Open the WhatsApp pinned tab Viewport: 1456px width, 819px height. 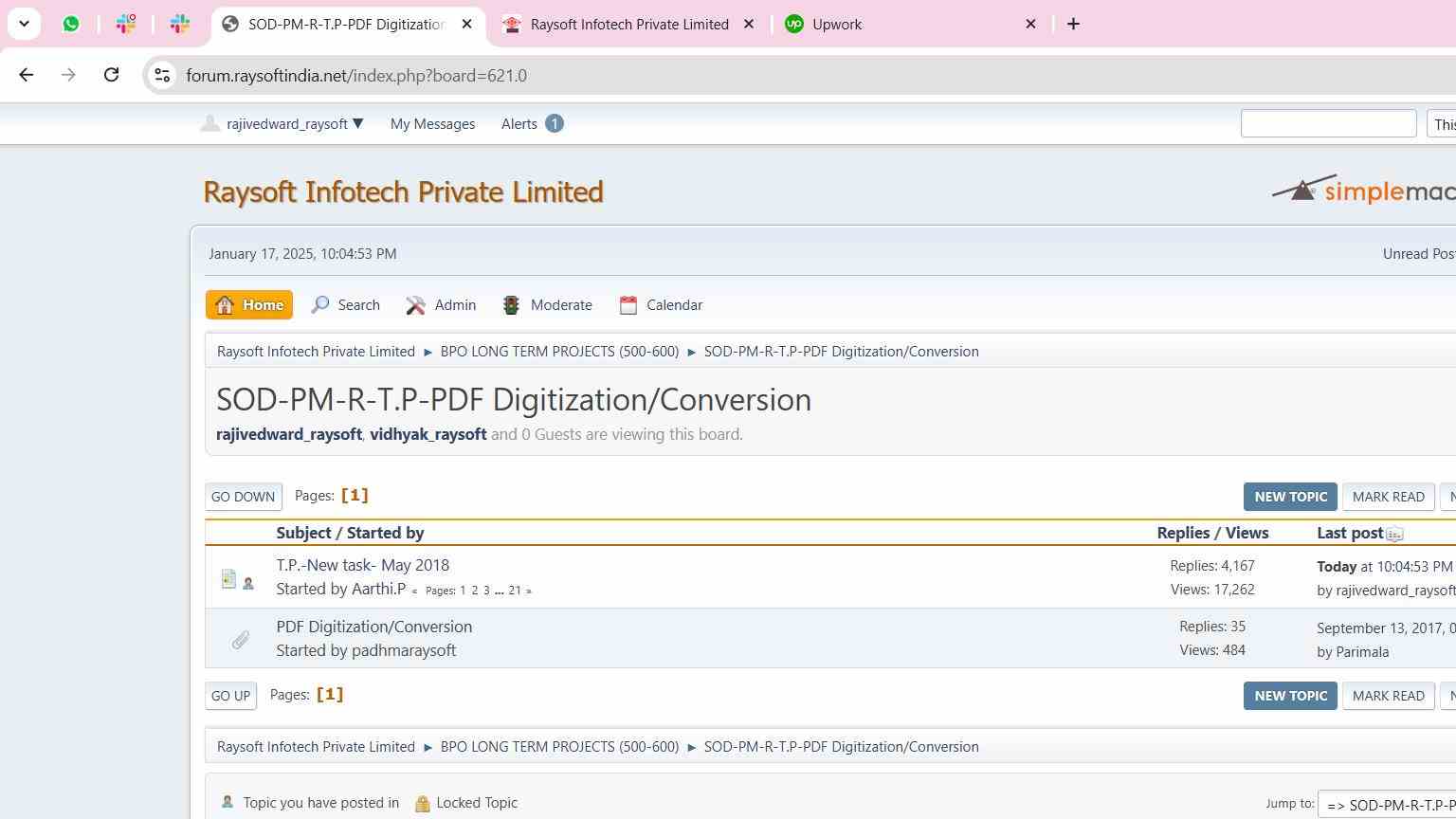tap(71, 24)
